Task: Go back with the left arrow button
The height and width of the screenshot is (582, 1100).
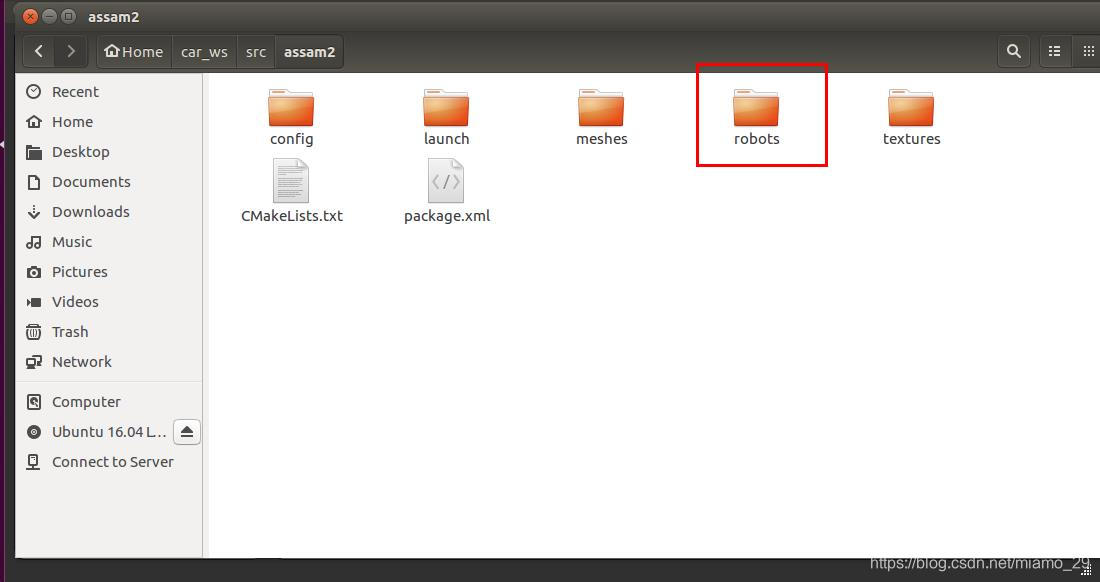Action: pos(39,51)
